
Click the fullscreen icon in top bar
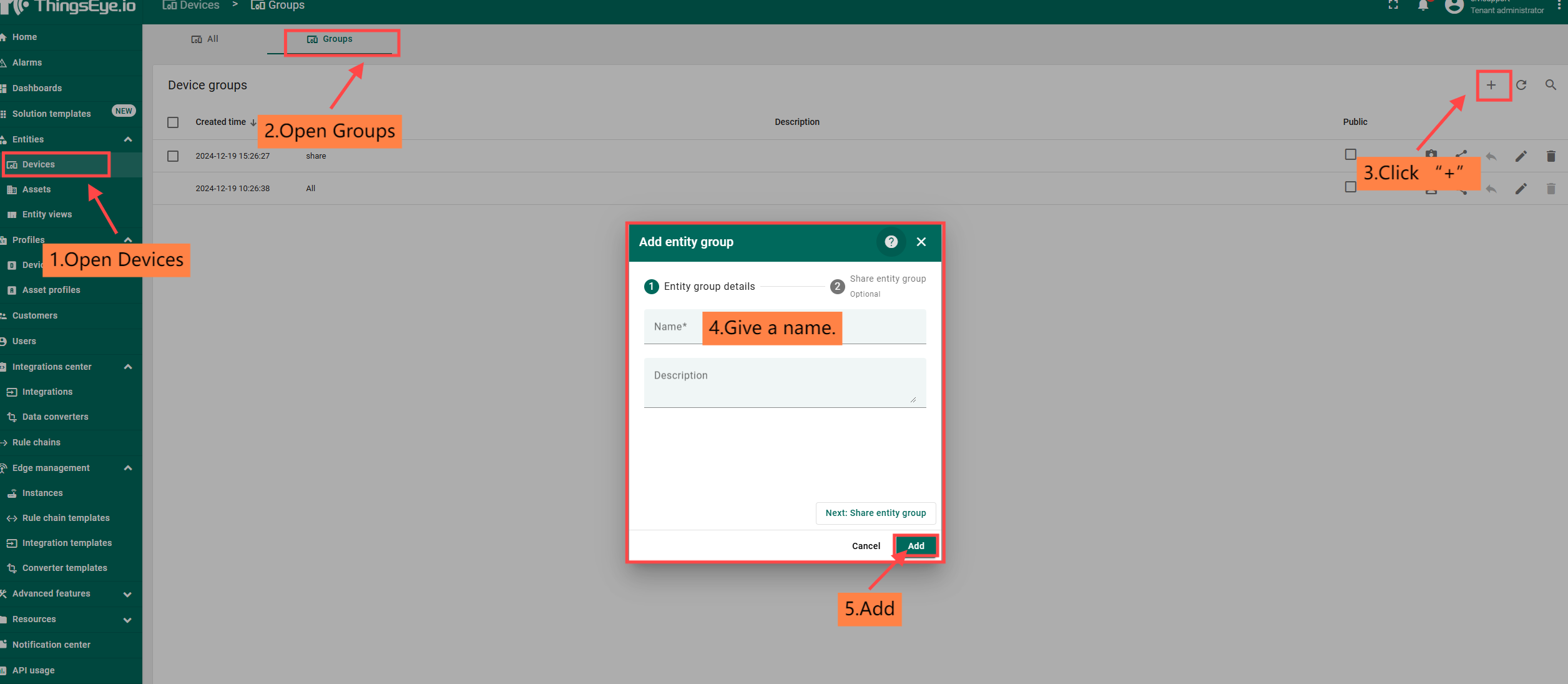[1393, 5]
